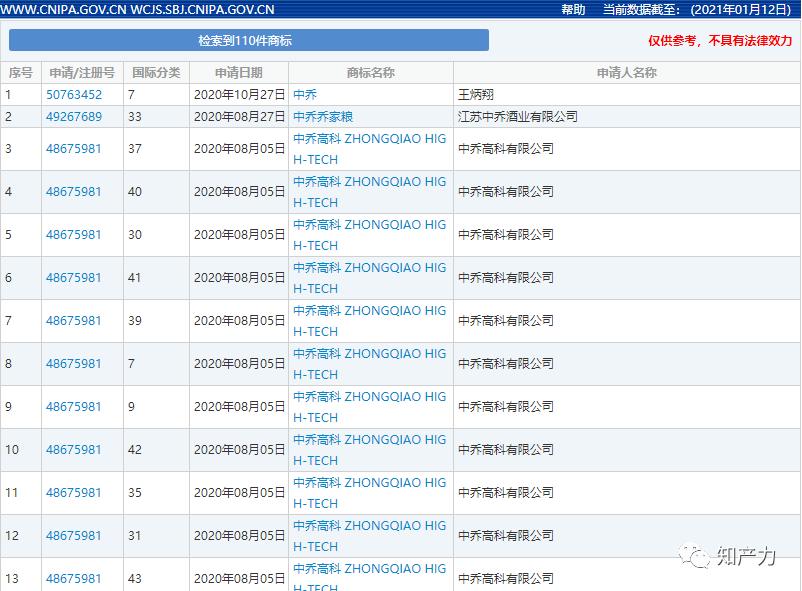The height and width of the screenshot is (591, 802).
Task: Open number 48675981 in row 12
Action: pyautogui.click(x=74, y=536)
